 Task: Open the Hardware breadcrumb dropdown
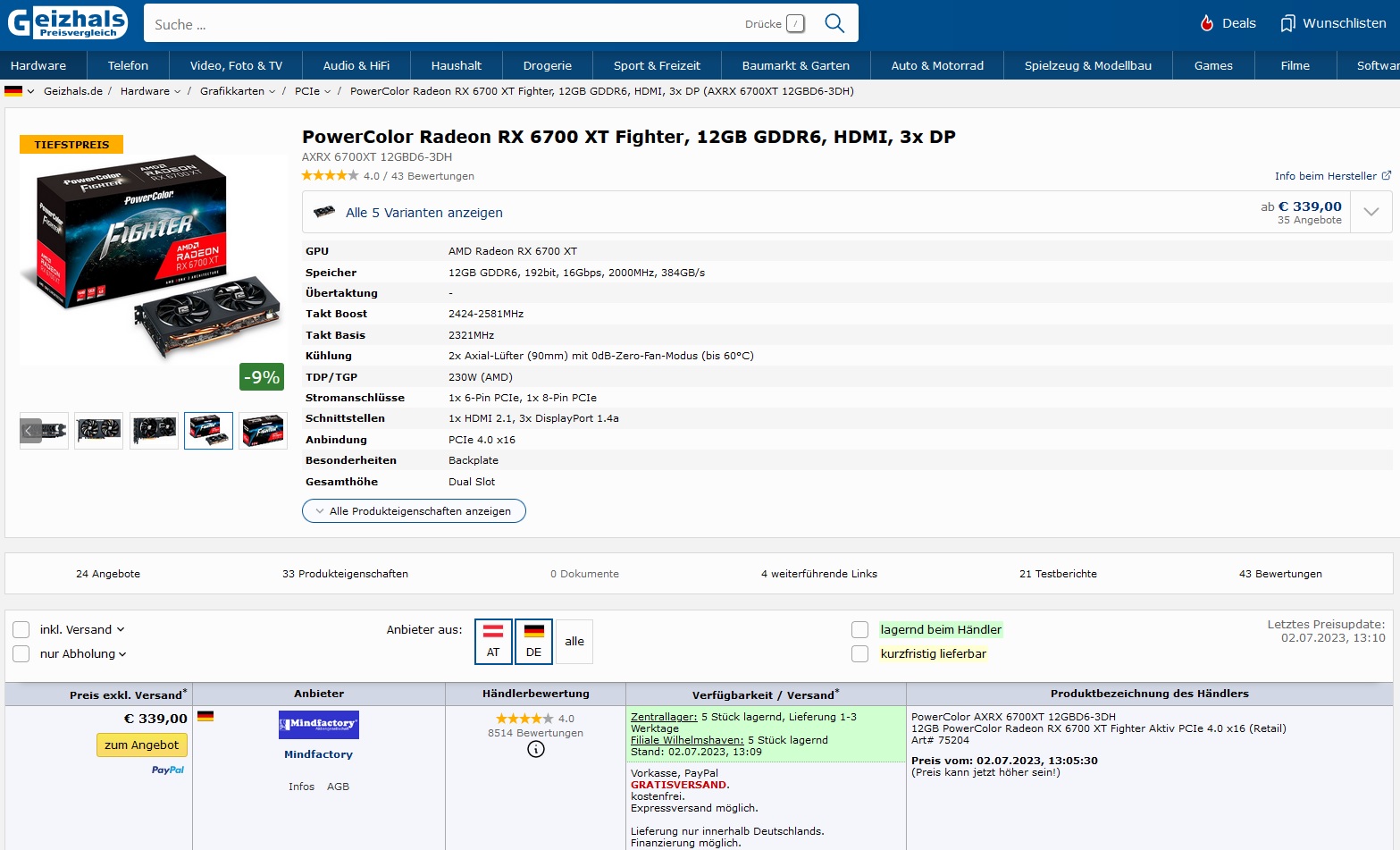point(177,91)
